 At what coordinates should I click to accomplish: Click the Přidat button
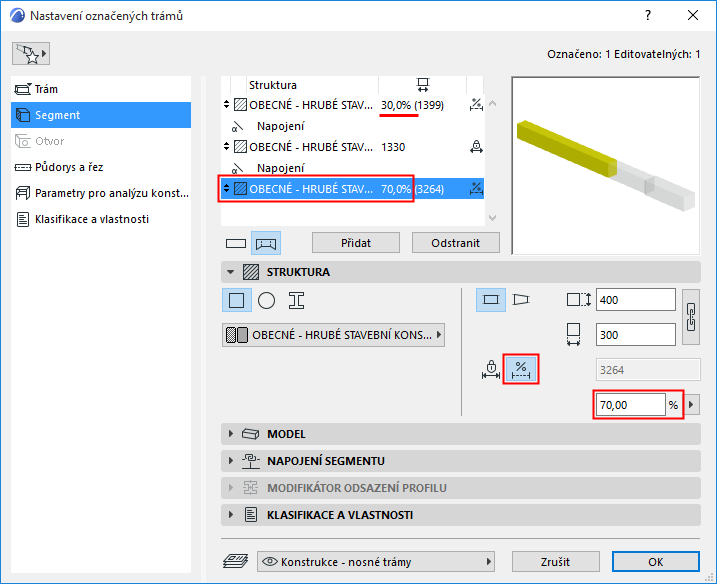pos(356,243)
